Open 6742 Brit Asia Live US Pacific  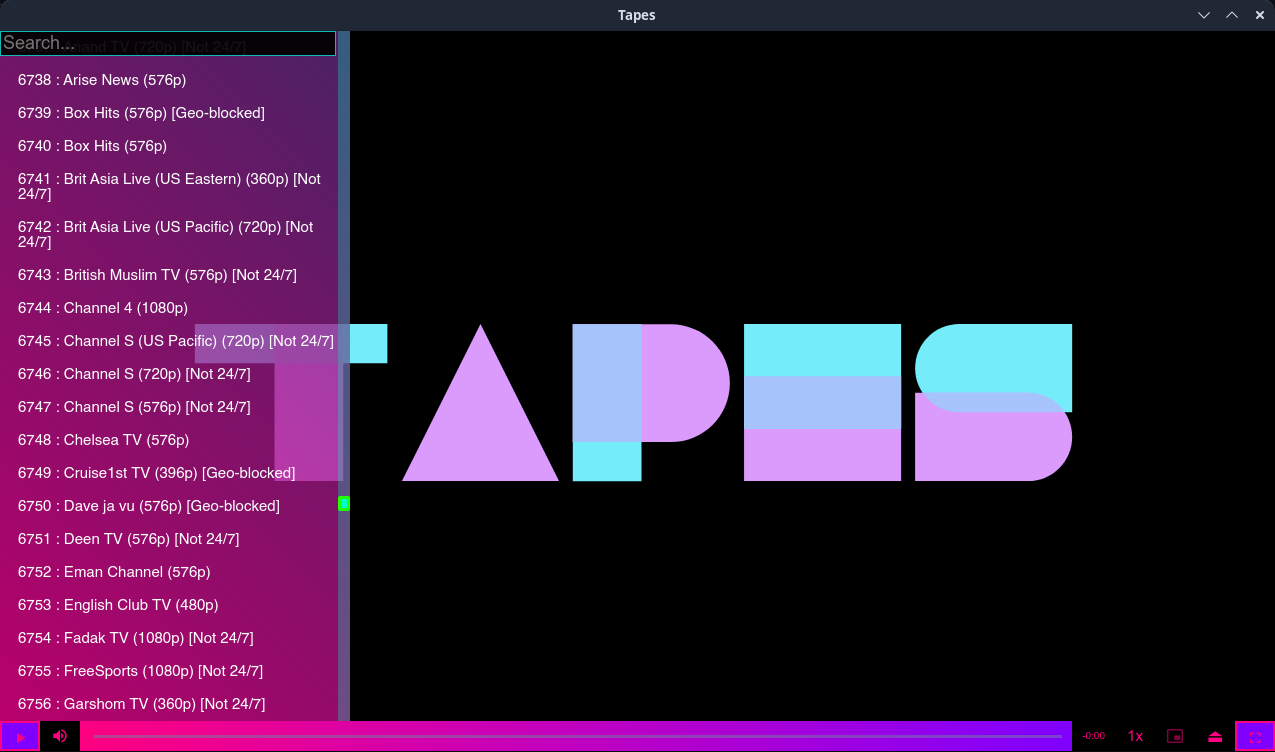coord(169,234)
